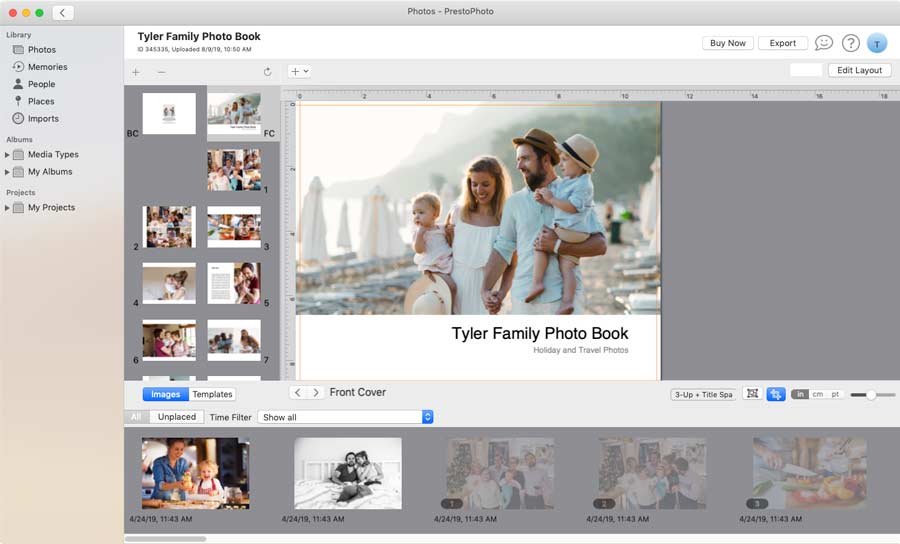This screenshot has width=900, height=544.
Task: Select page 4 thumbnail
Action: click(169, 283)
